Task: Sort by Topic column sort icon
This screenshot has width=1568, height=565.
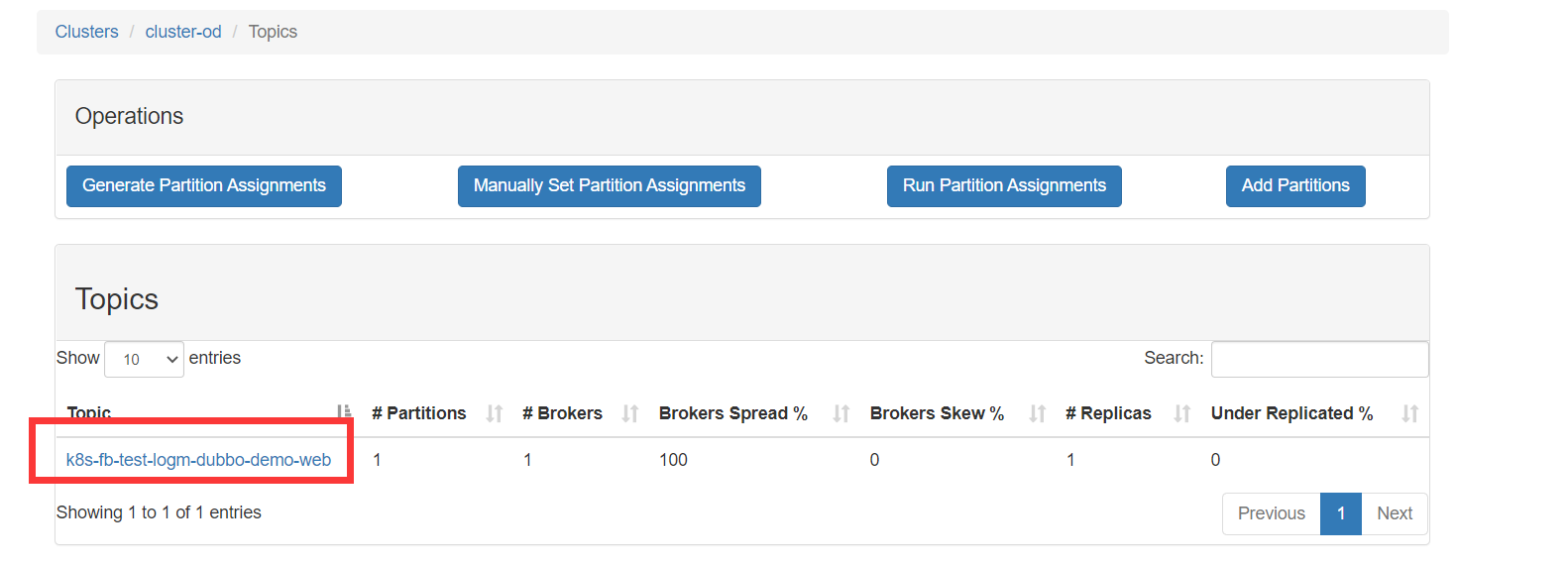Action: pos(344,411)
